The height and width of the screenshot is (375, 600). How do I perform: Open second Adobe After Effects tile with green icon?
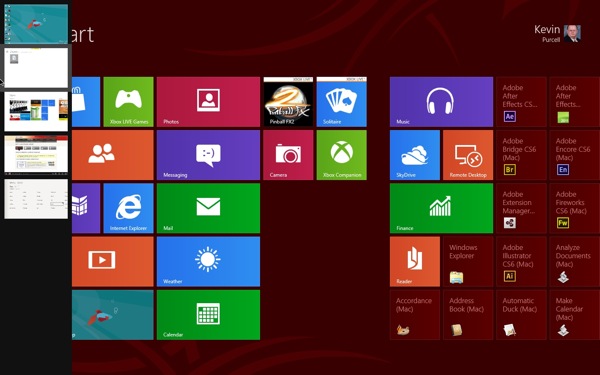[574, 102]
